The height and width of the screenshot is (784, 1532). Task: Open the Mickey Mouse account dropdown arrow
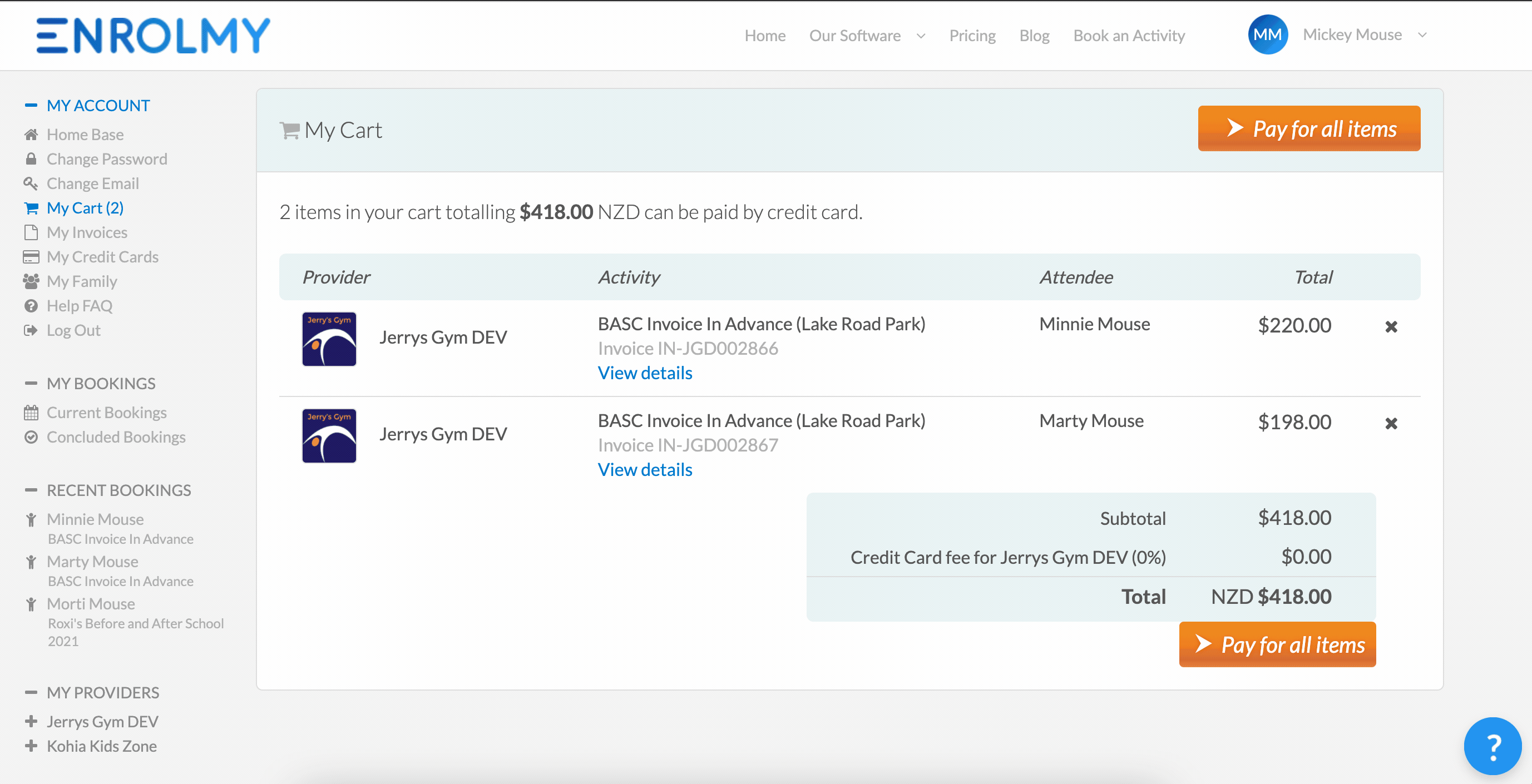coord(1422,35)
